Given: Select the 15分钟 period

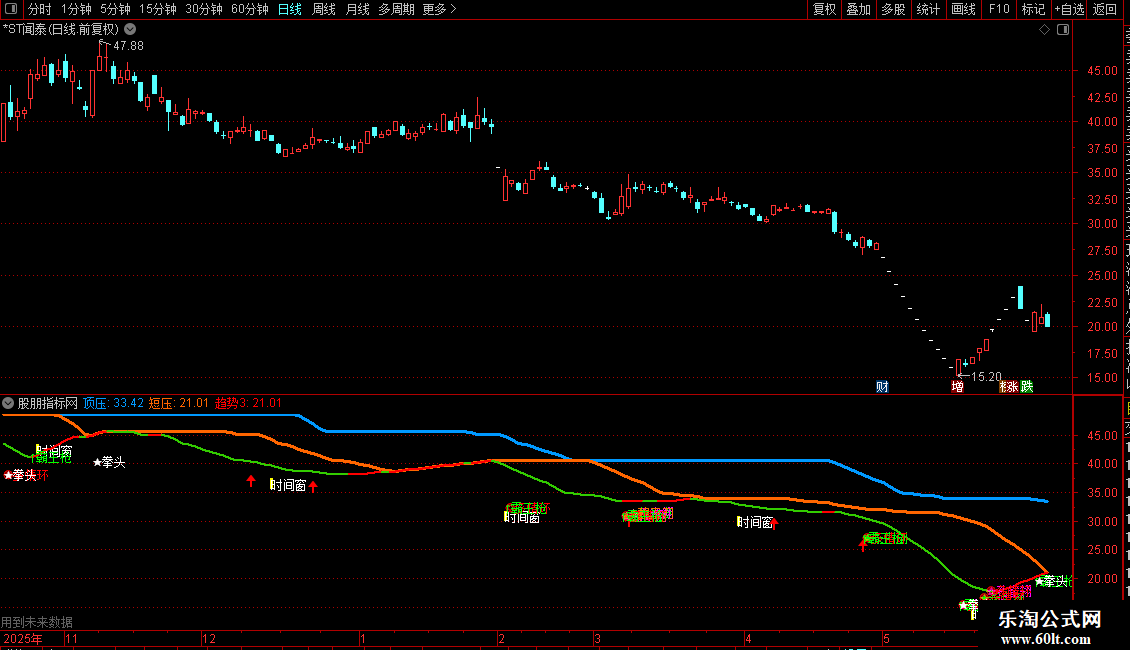Looking at the screenshot, I should point(157,9).
